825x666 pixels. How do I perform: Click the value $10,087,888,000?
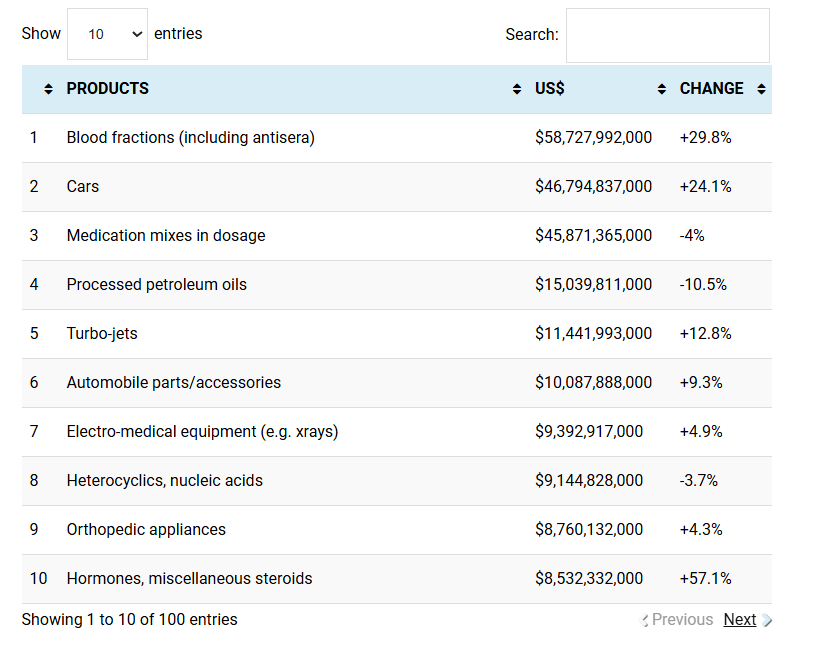pos(593,382)
